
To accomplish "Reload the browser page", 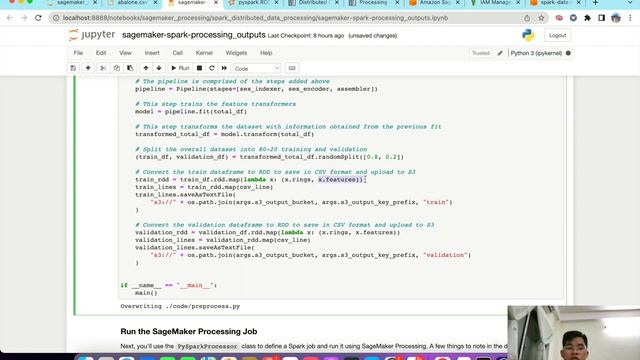I will click(38, 18).
